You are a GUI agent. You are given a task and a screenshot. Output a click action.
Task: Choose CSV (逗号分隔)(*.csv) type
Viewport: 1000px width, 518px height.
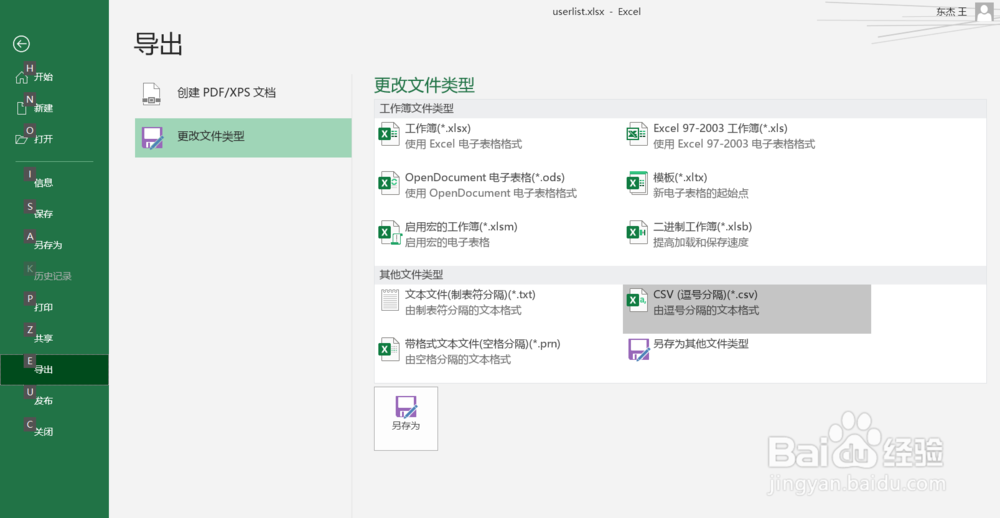(747, 309)
